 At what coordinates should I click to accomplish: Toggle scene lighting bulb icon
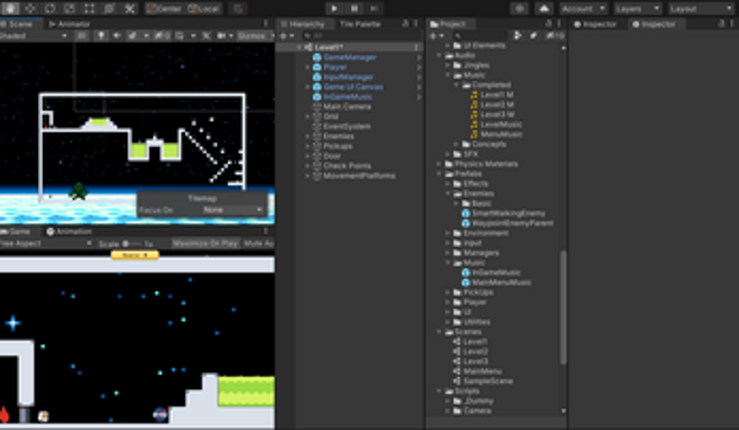[101, 36]
